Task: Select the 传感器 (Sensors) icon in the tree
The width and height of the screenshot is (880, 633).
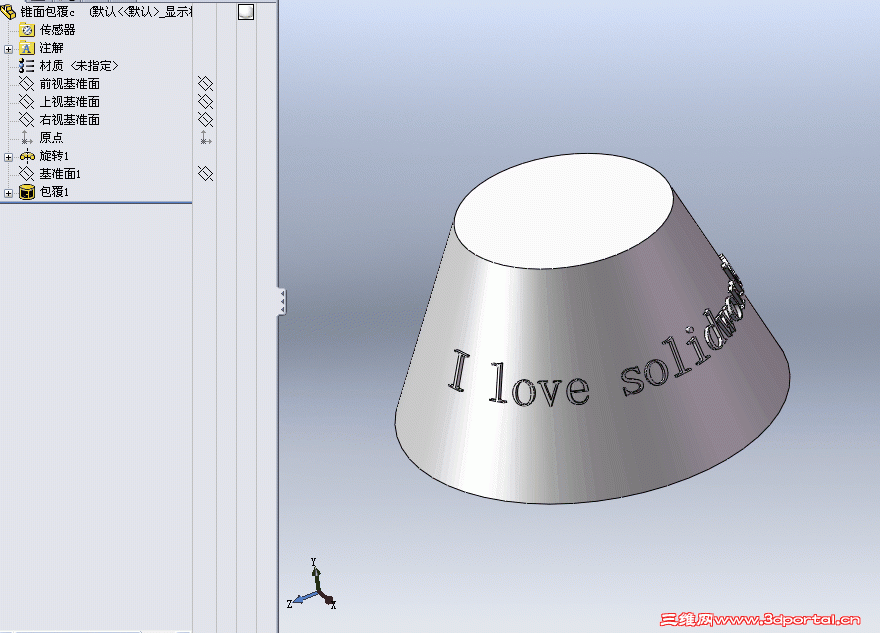Action: (25, 29)
